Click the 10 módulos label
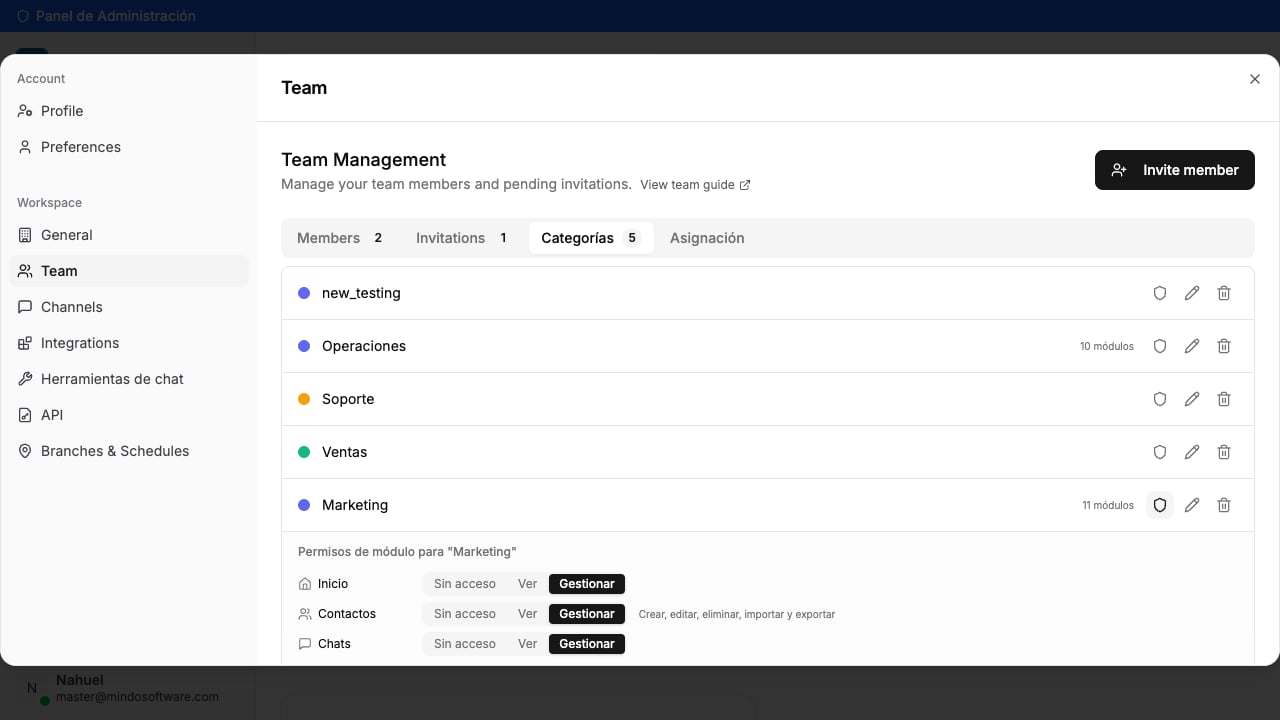This screenshot has width=1280, height=720. coord(1107,346)
